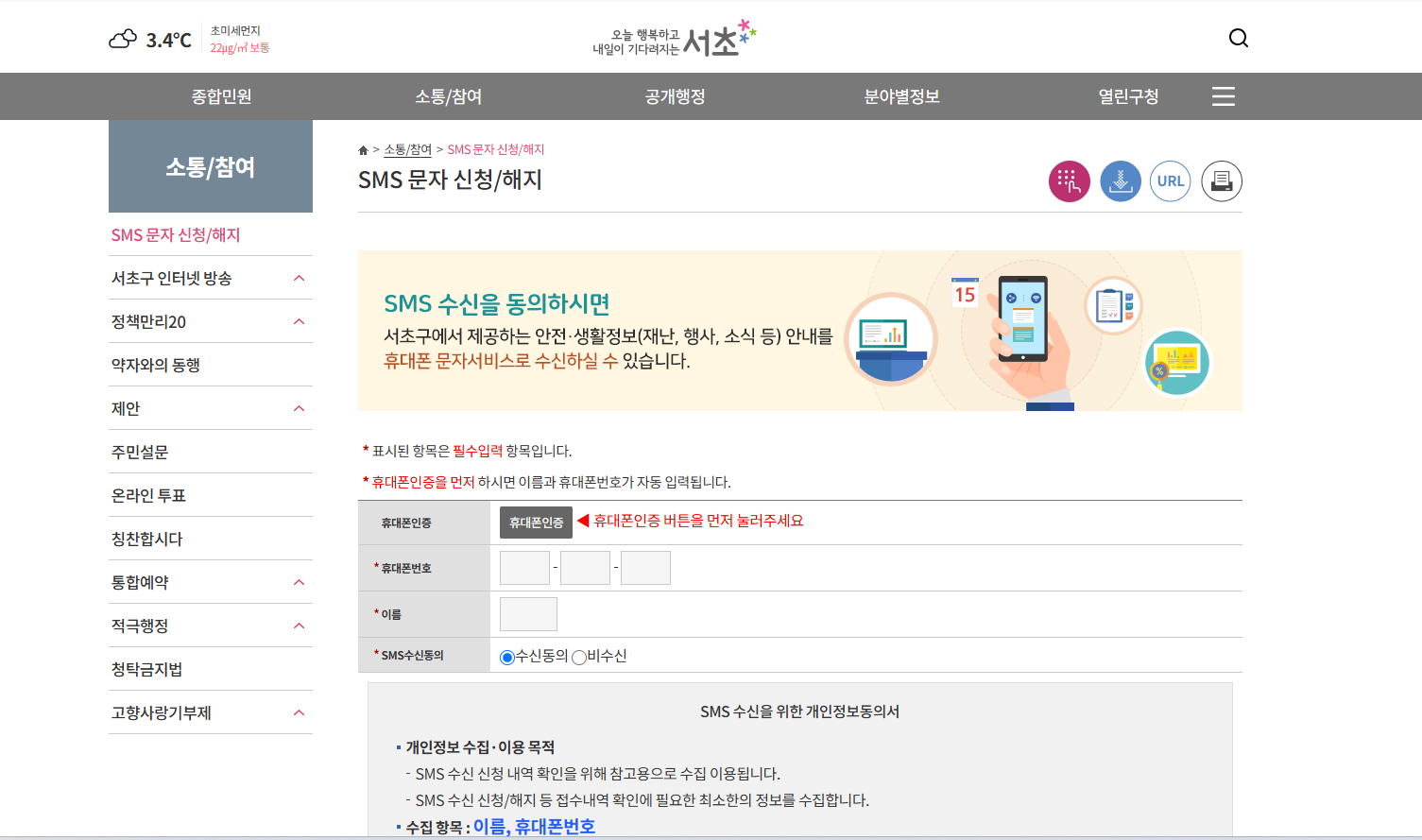The width and height of the screenshot is (1422, 840).
Task: Click 소통/참여 breadcrumb link
Action: pos(407,150)
